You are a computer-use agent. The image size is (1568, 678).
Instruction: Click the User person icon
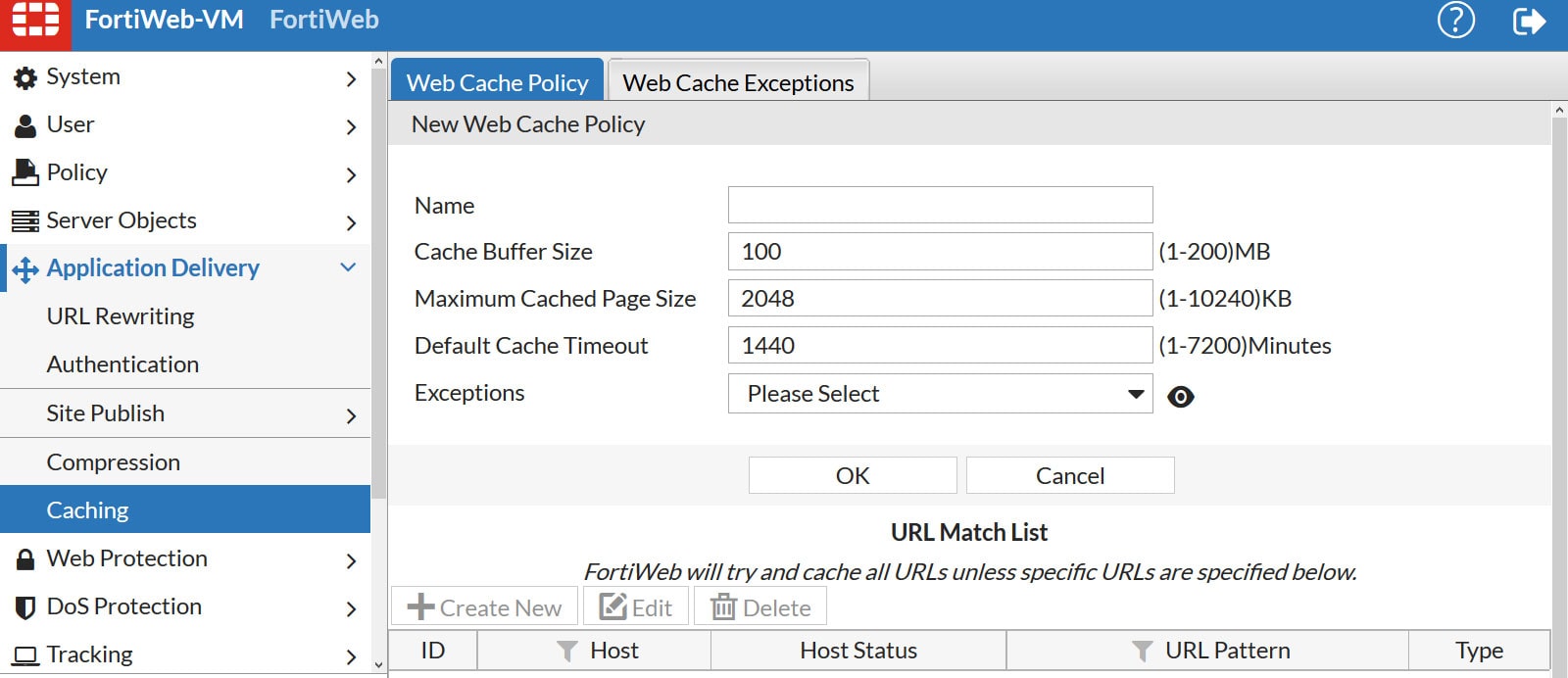tap(25, 126)
